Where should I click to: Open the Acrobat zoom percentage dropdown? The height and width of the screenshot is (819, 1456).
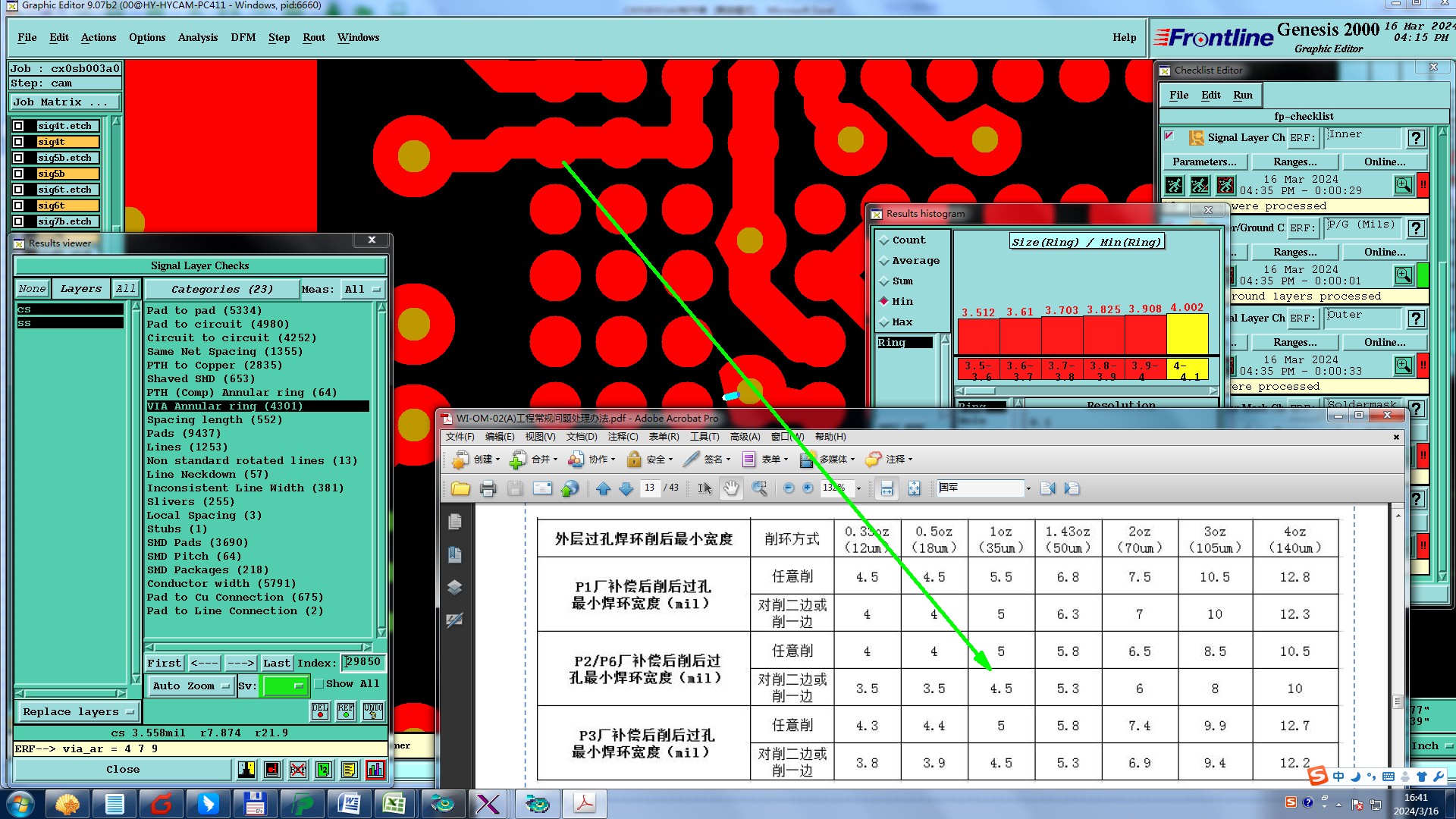[858, 488]
